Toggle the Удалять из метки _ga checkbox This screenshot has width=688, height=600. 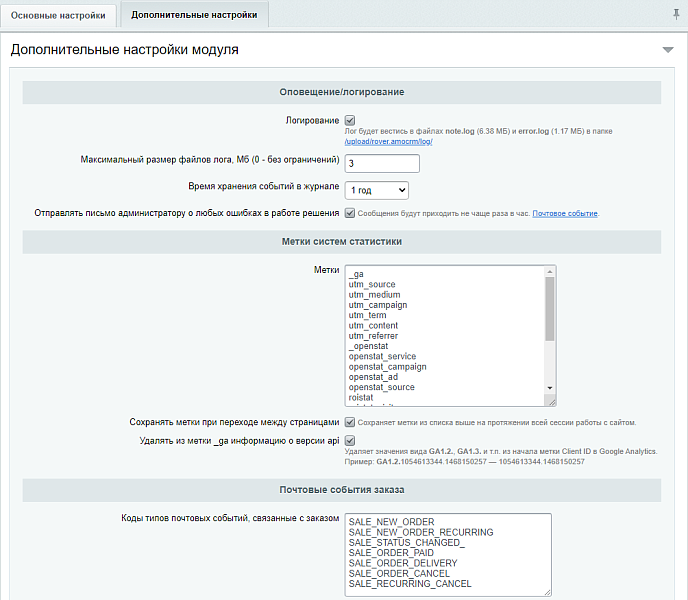(x=350, y=441)
